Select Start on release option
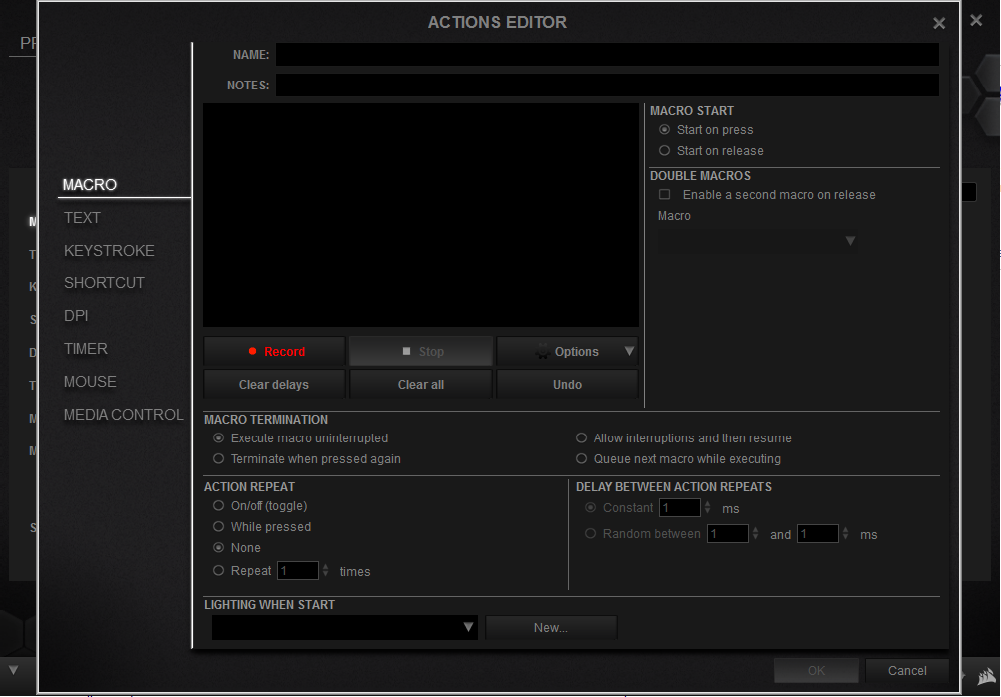 665,151
